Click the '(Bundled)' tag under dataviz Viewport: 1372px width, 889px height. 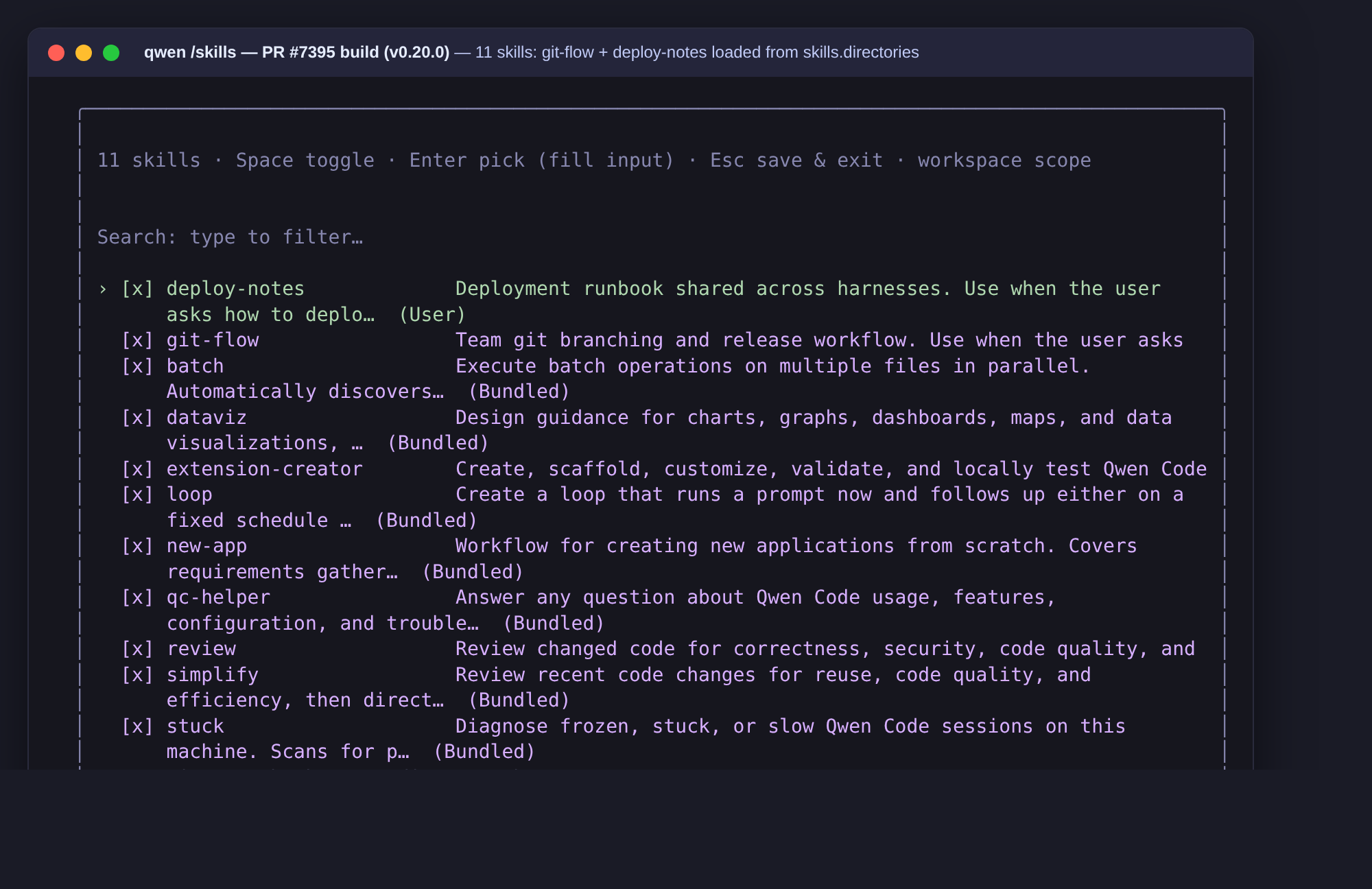tap(438, 443)
